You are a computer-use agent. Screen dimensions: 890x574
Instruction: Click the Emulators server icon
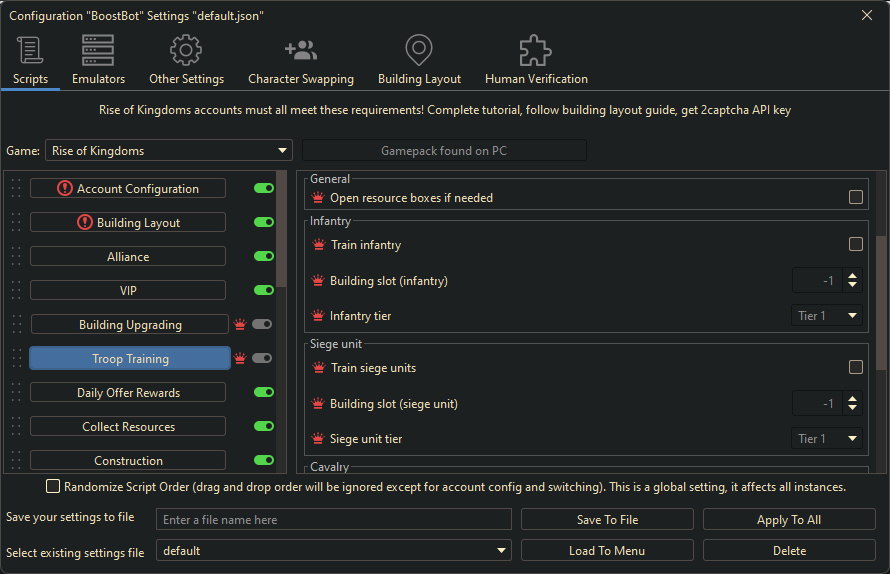click(98, 50)
